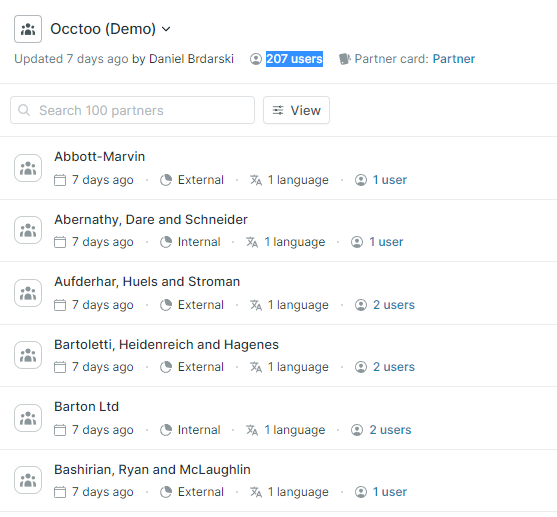Click the Abbott-Marvin partner icon
This screenshot has height=517, width=557.
pos(28,168)
